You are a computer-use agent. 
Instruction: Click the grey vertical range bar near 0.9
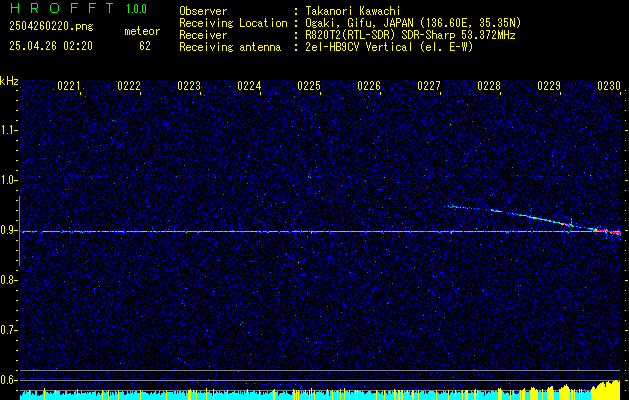19,231
